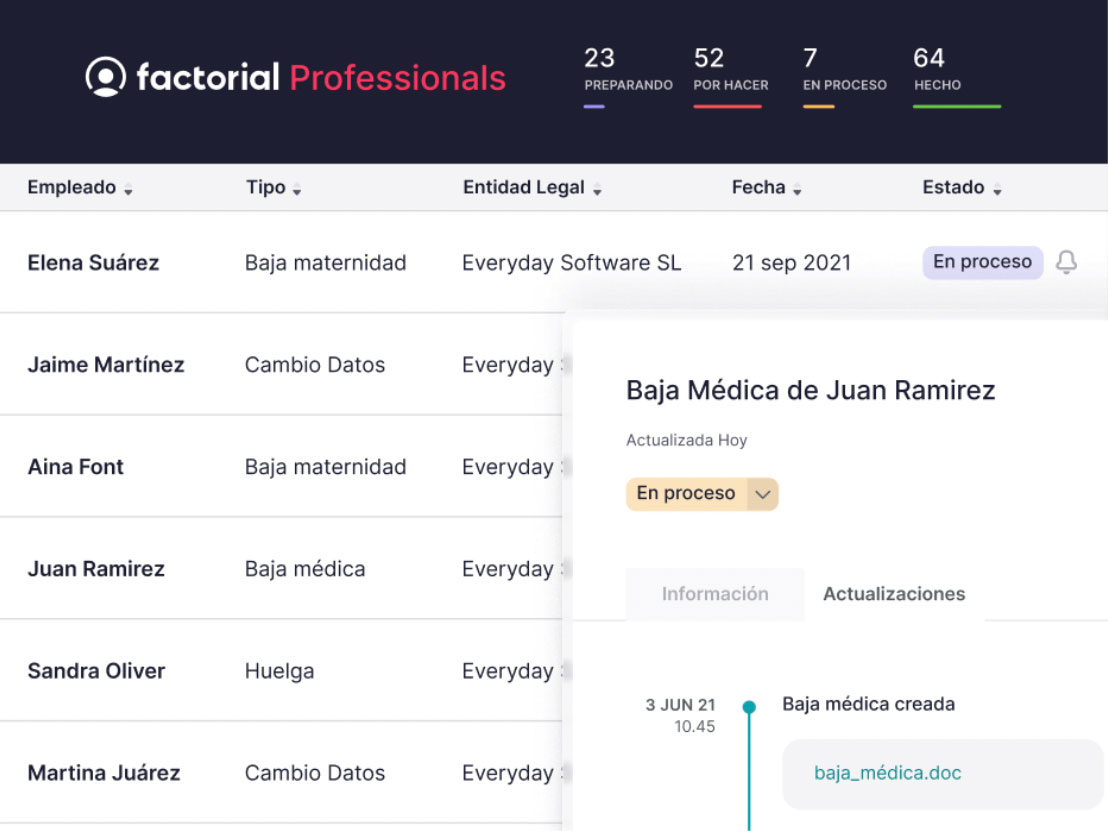Image resolution: width=1108 pixels, height=834 pixels.
Task: Click the green Hecho status bar
Action: [x=956, y=105]
